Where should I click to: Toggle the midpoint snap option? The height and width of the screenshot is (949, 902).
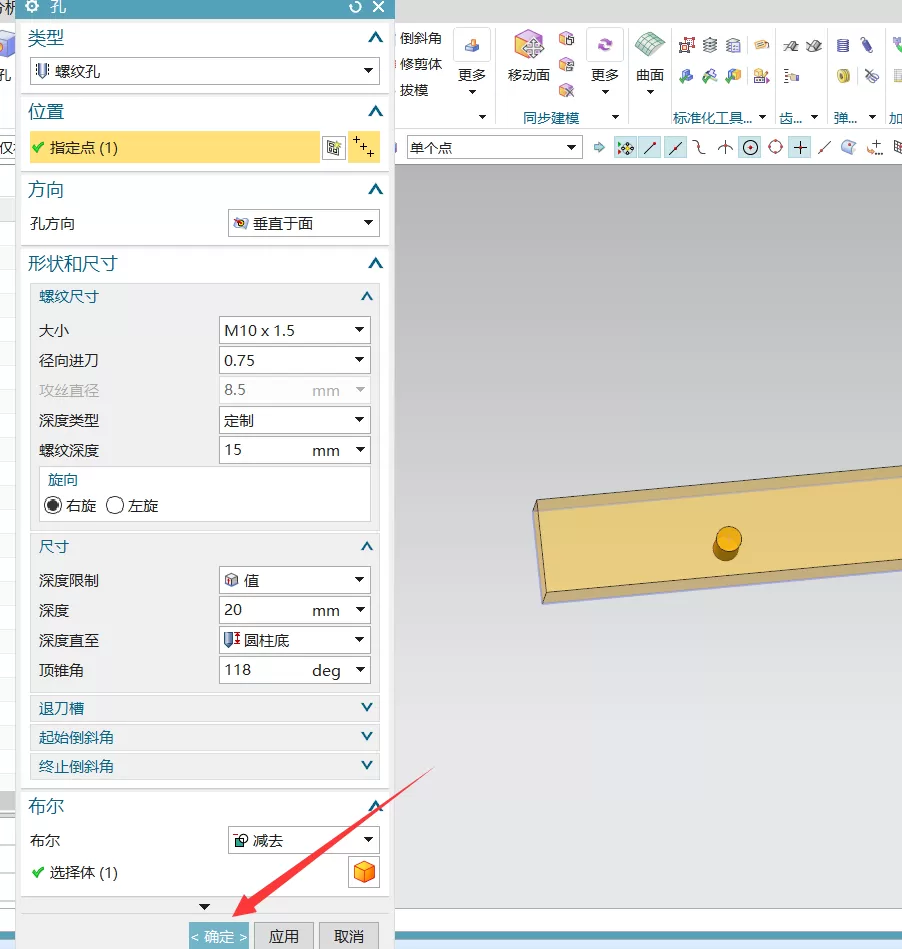point(676,147)
